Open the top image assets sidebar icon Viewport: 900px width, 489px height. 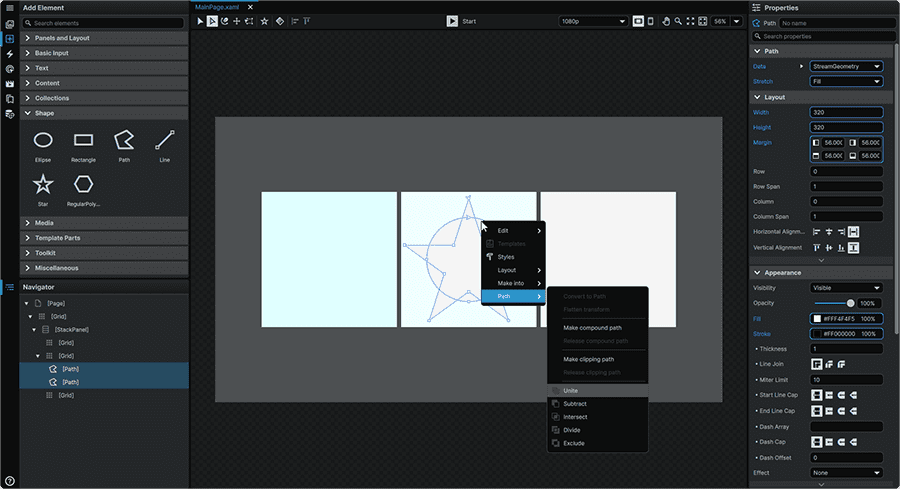(x=10, y=24)
